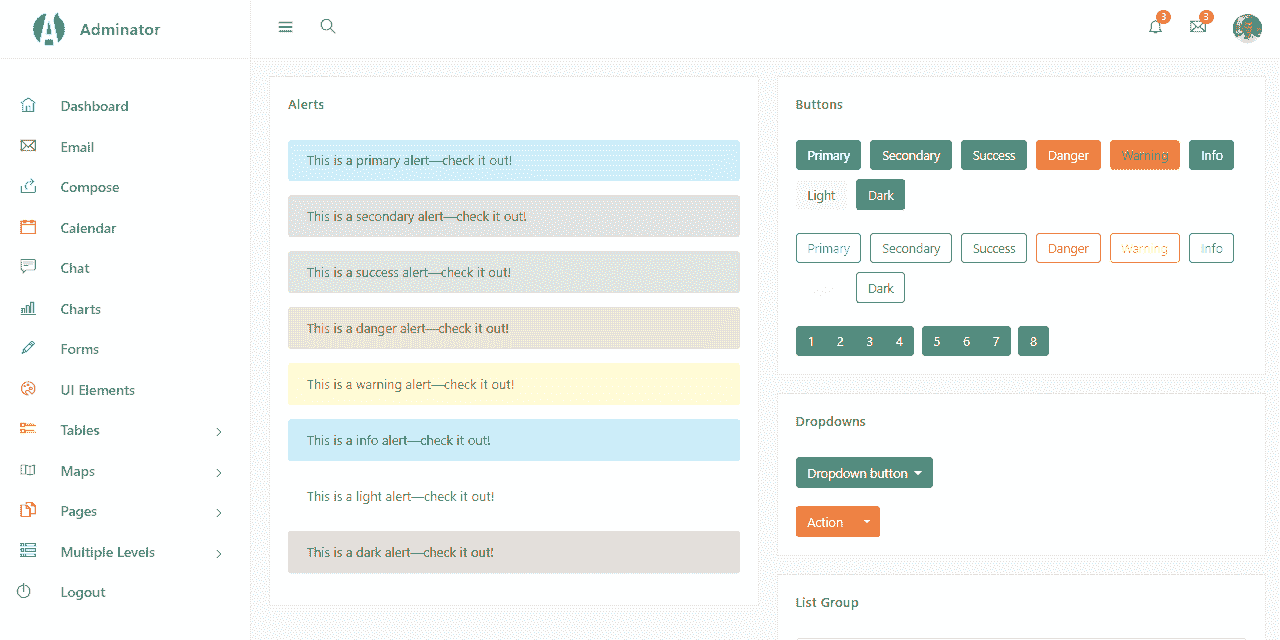Click the outlined Primary button

(x=828, y=248)
